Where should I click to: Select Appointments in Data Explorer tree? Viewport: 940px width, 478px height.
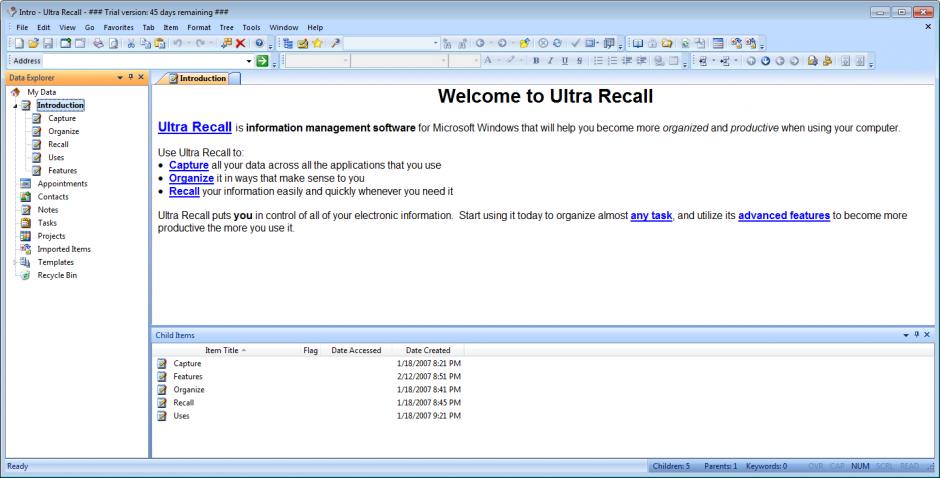point(62,184)
